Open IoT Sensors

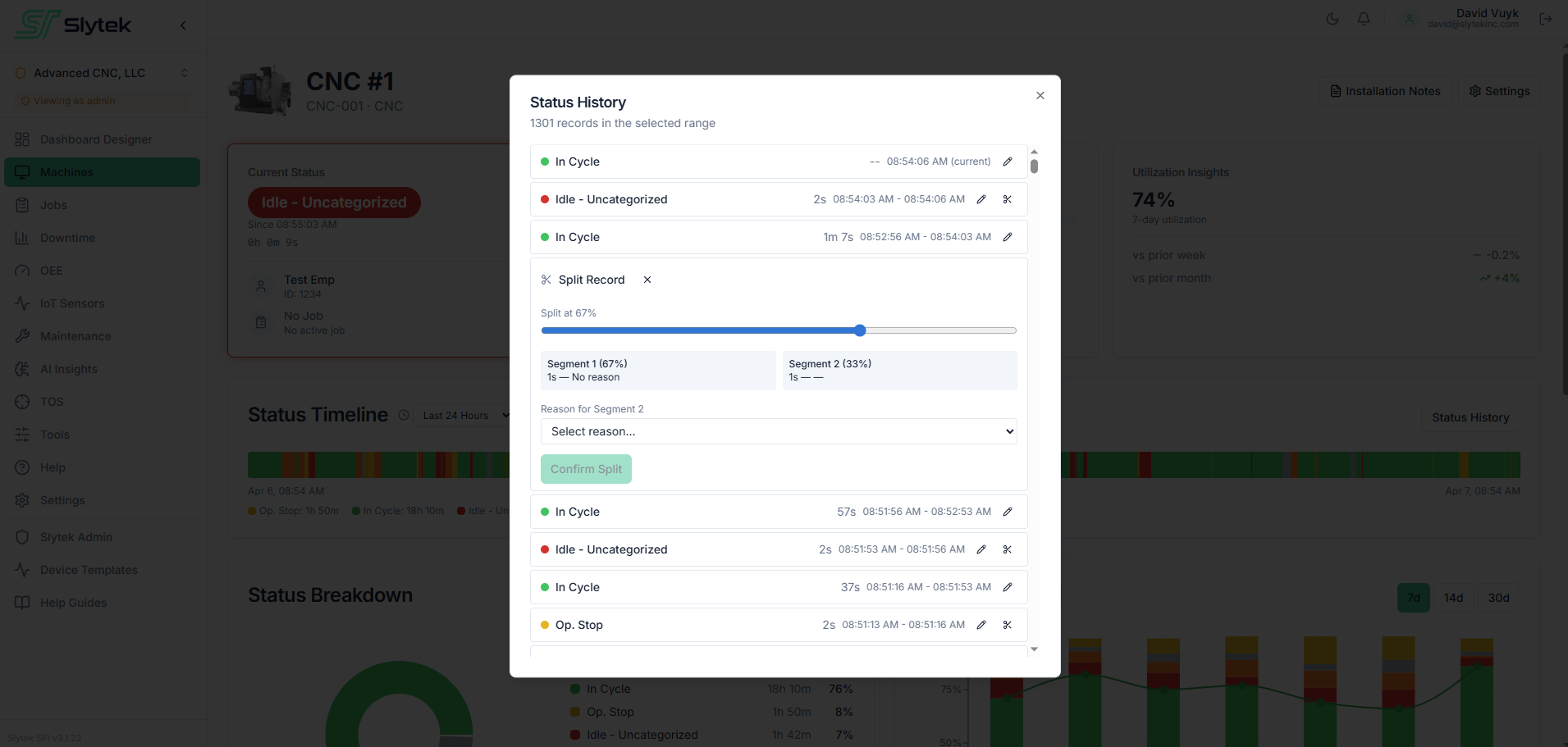pyautogui.click(x=103, y=303)
